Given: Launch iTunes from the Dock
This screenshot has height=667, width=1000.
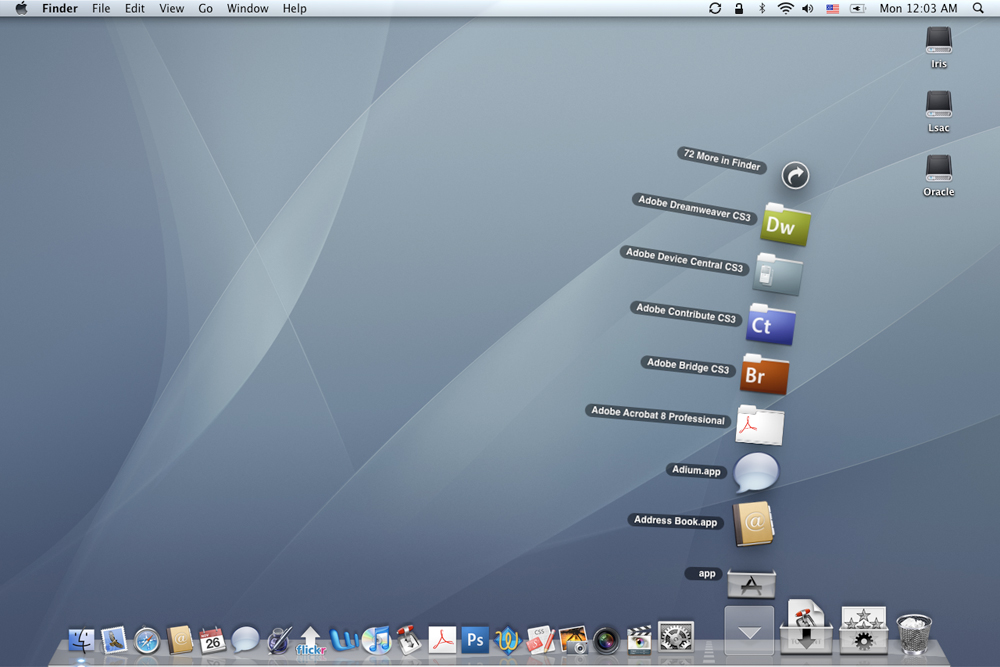Looking at the screenshot, I should pyautogui.click(x=377, y=640).
